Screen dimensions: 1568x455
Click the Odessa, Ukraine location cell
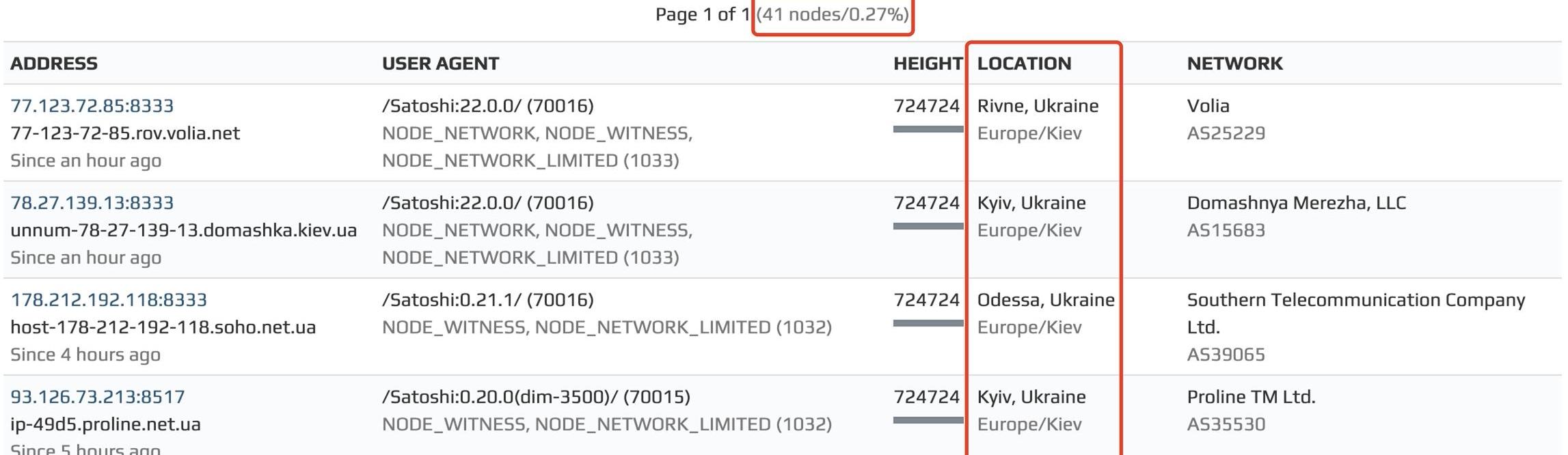tap(1045, 300)
